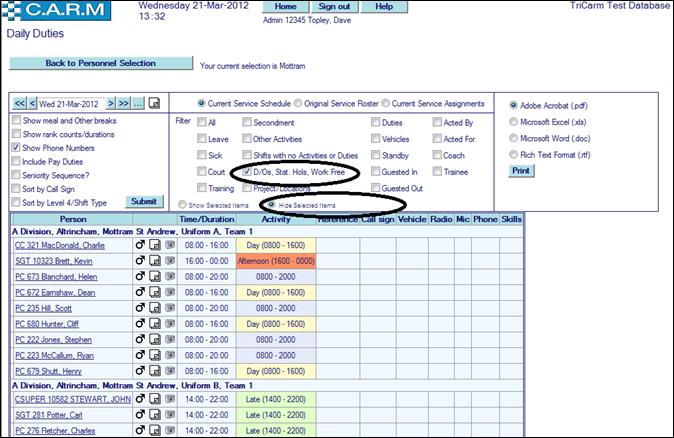Go to the next day with single arrow
The image size is (674, 438).
point(109,103)
